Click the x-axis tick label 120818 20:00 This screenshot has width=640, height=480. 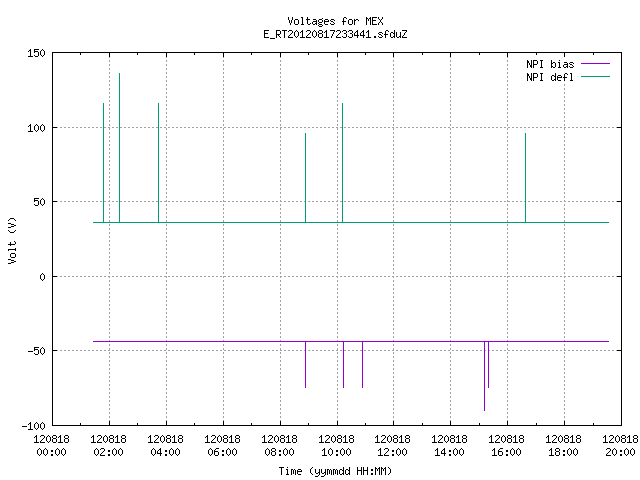click(x=620, y=446)
